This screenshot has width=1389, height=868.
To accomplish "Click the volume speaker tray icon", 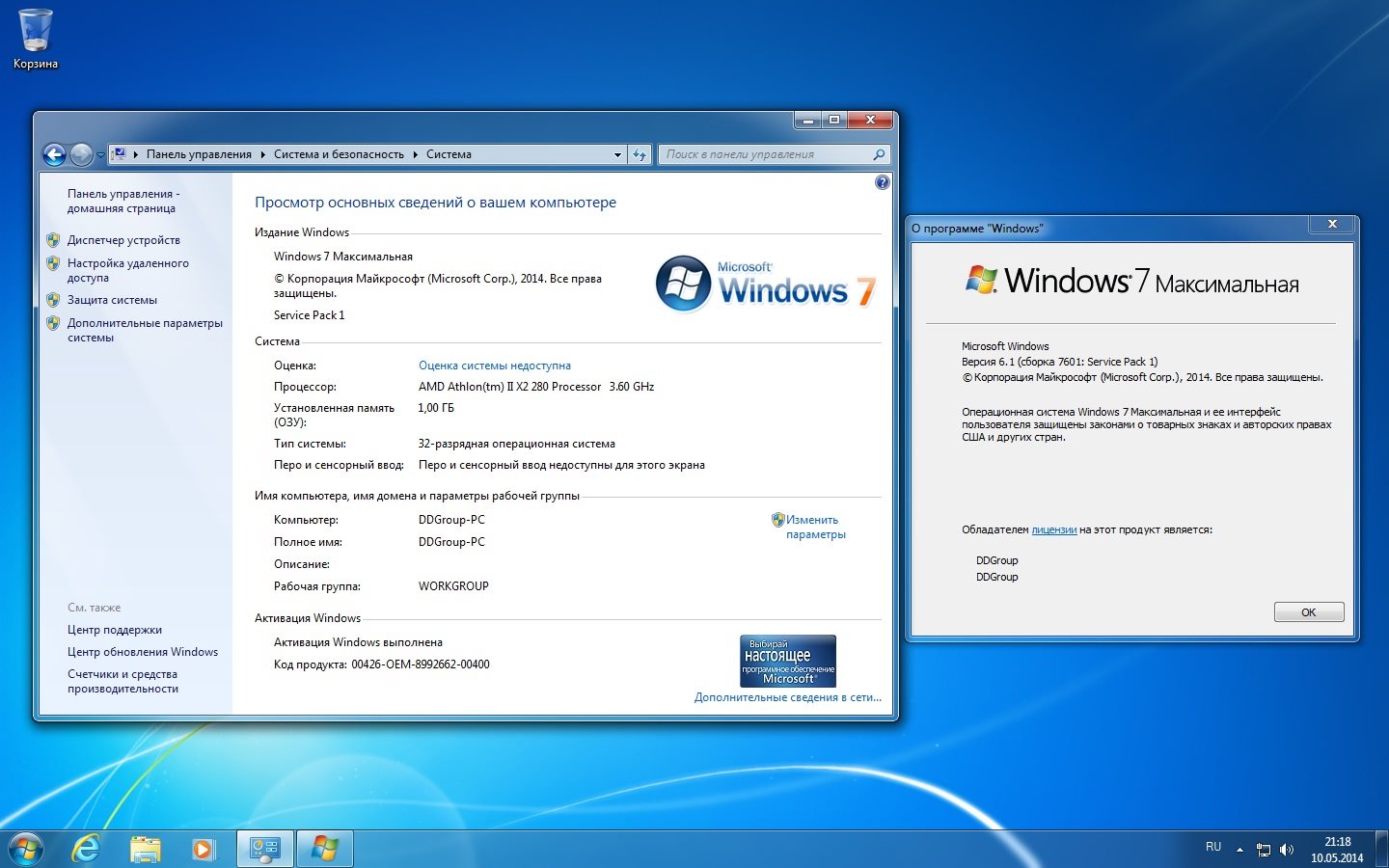I will (1286, 850).
